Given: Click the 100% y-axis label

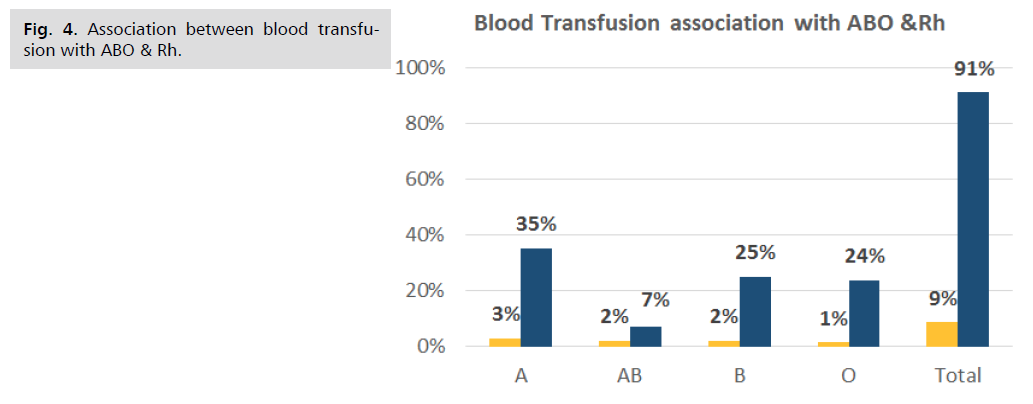Looking at the screenshot, I should (423, 68).
